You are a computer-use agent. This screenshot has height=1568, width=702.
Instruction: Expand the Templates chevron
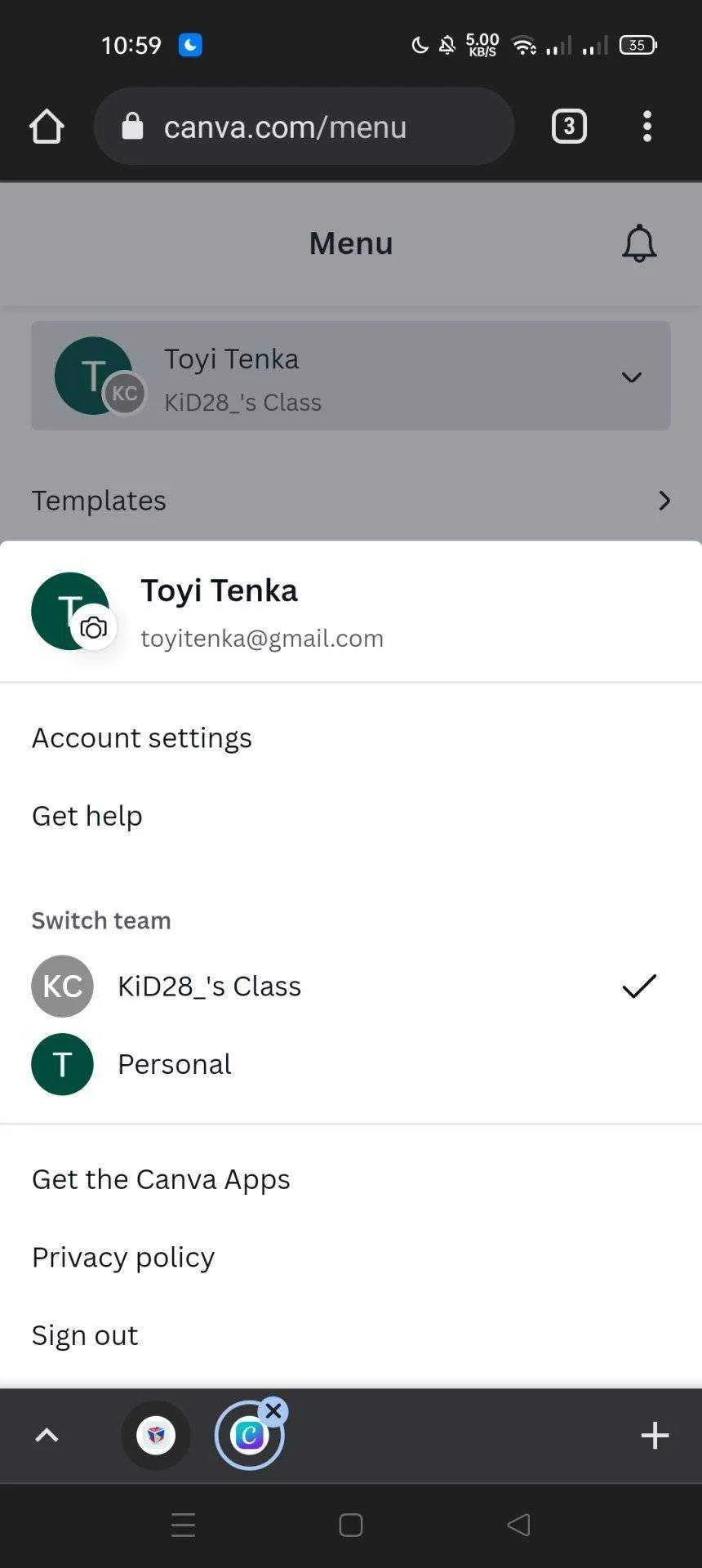pos(664,501)
